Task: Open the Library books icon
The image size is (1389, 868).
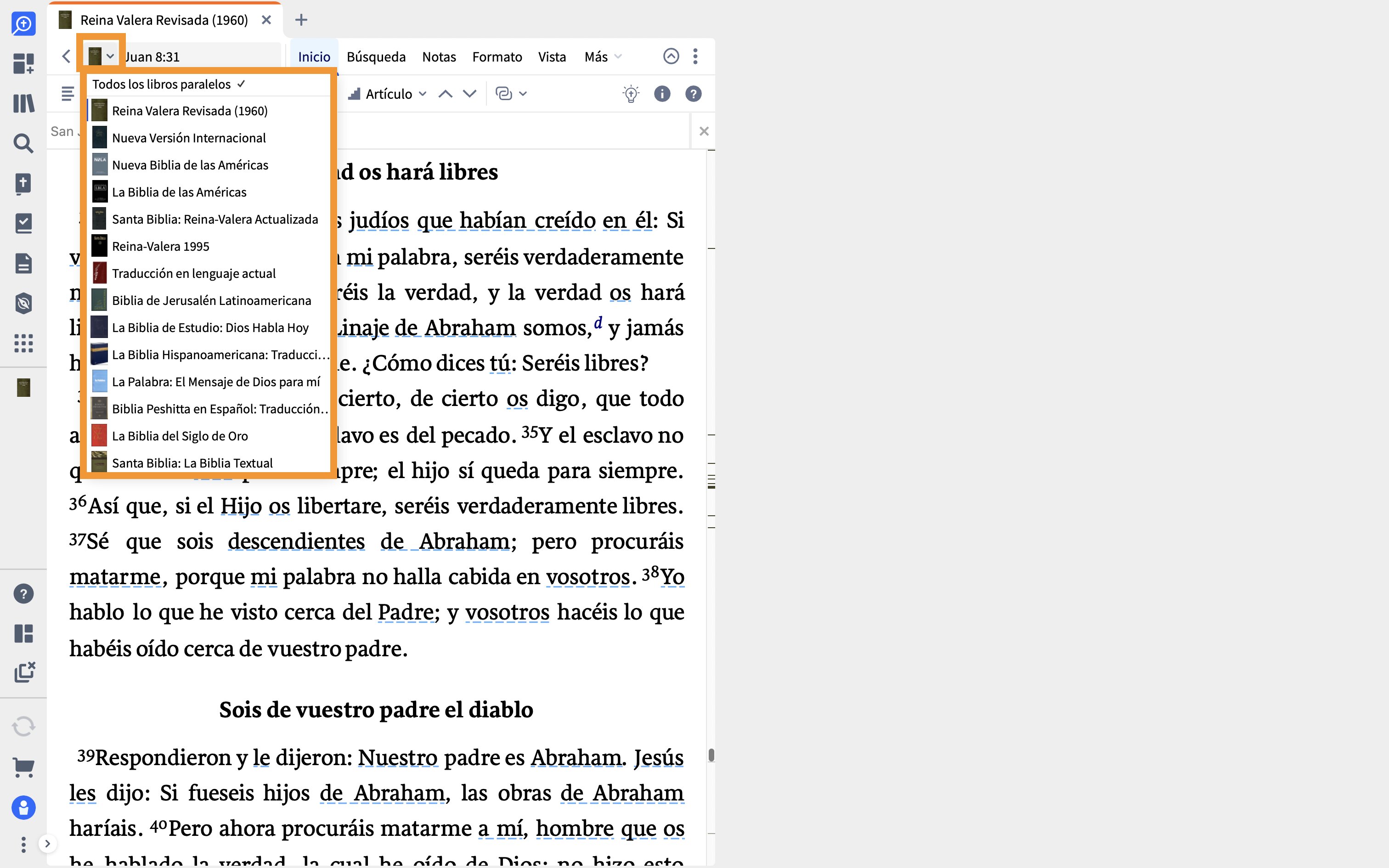Action: (x=23, y=103)
